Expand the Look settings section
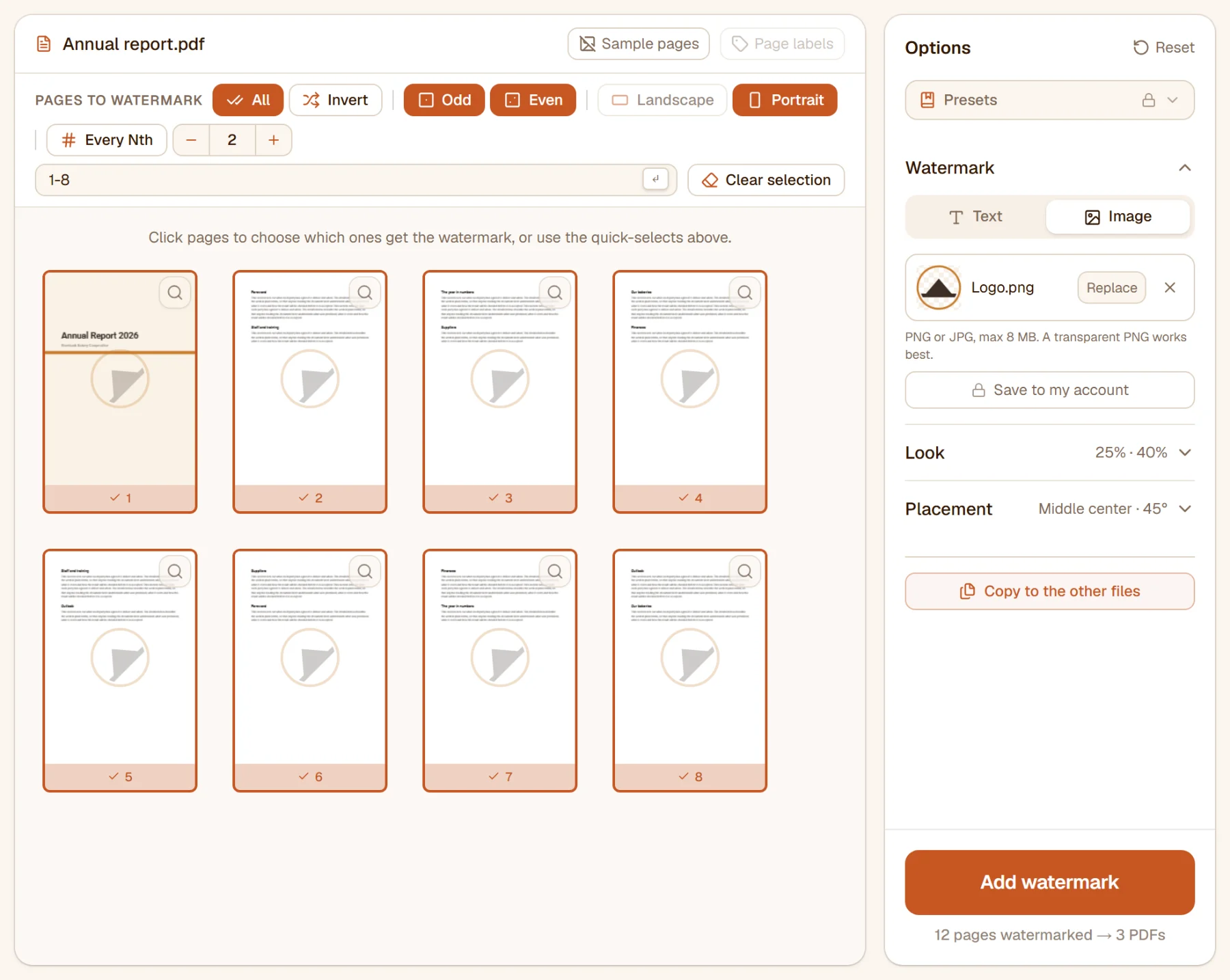 click(1050, 452)
